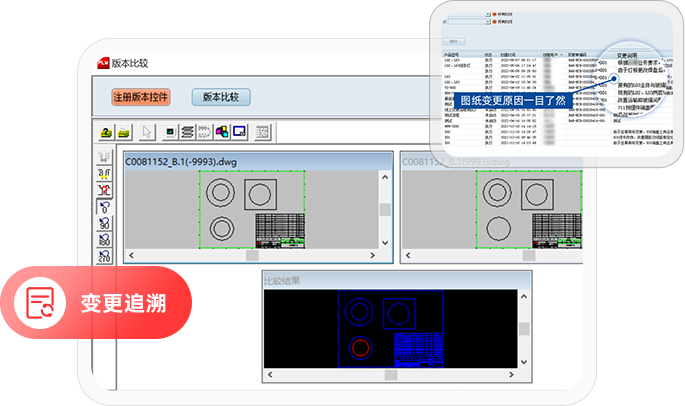This screenshot has height=406, width=685.
Task: Rotate drawing using the 270 degree icon
Action: pos(104,257)
